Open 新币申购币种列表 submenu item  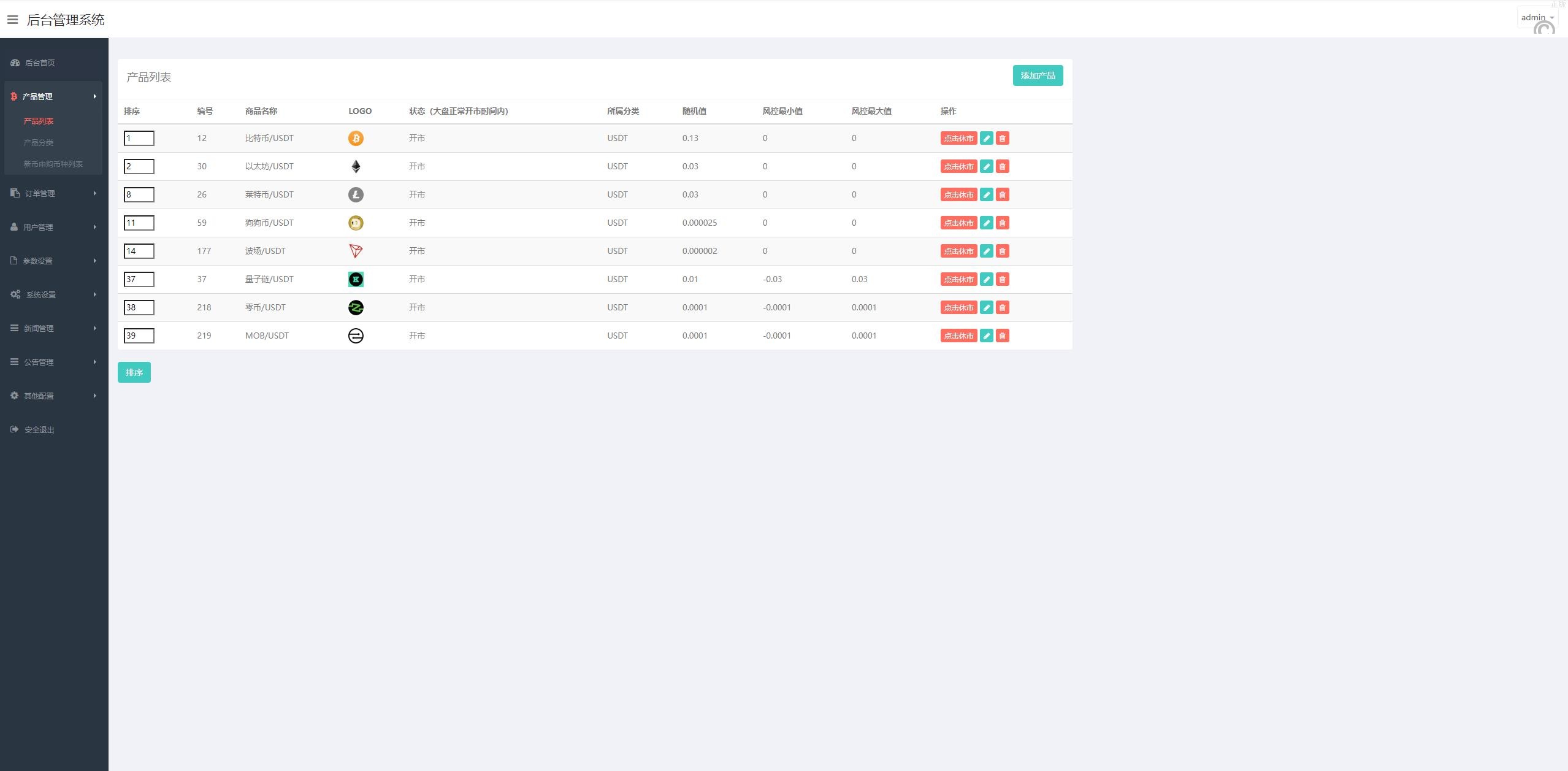[53, 164]
